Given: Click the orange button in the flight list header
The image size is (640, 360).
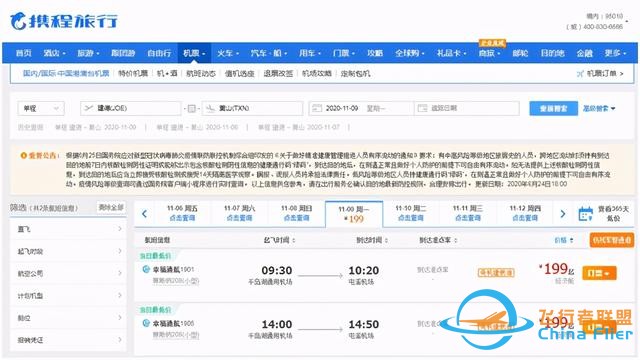Looking at the screenshot, I should click(x=611, y=240).
